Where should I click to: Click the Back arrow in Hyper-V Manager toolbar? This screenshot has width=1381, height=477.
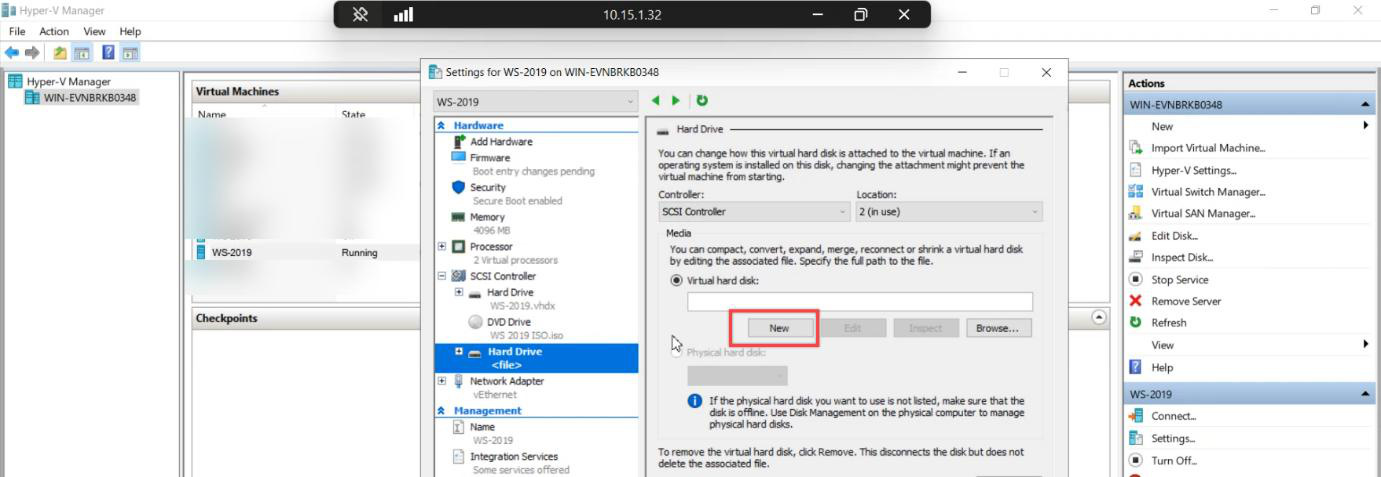(12, 52)
